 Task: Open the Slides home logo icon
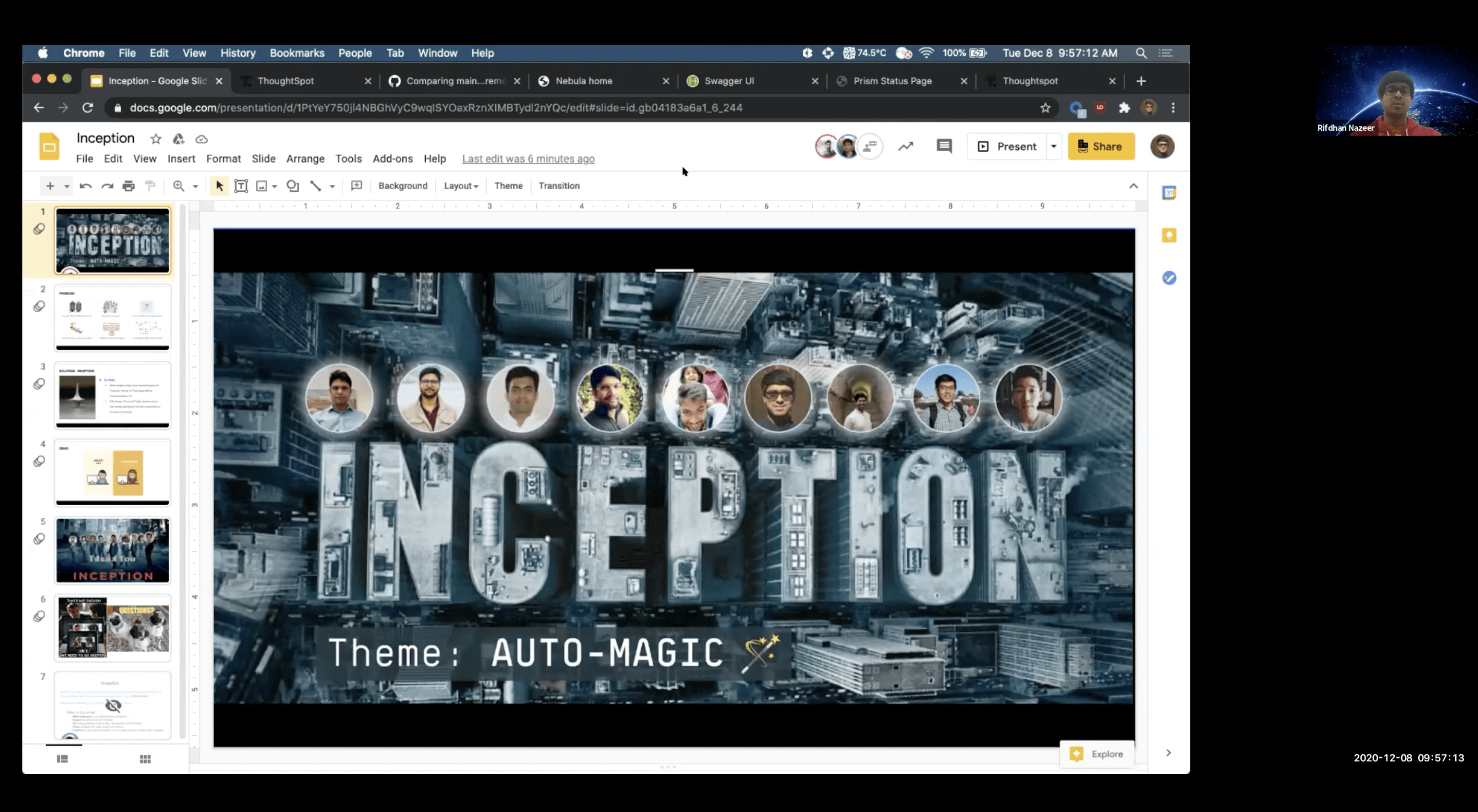(x=49, y=146)
